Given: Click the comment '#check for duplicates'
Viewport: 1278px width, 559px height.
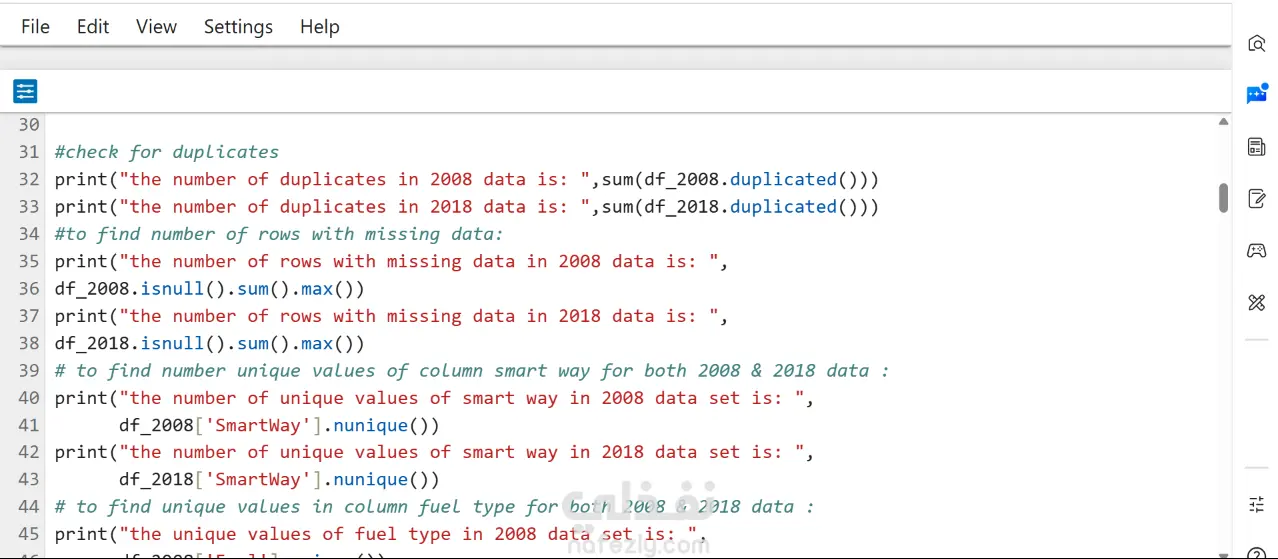Looking at the screenshot, I should [167, 152].
